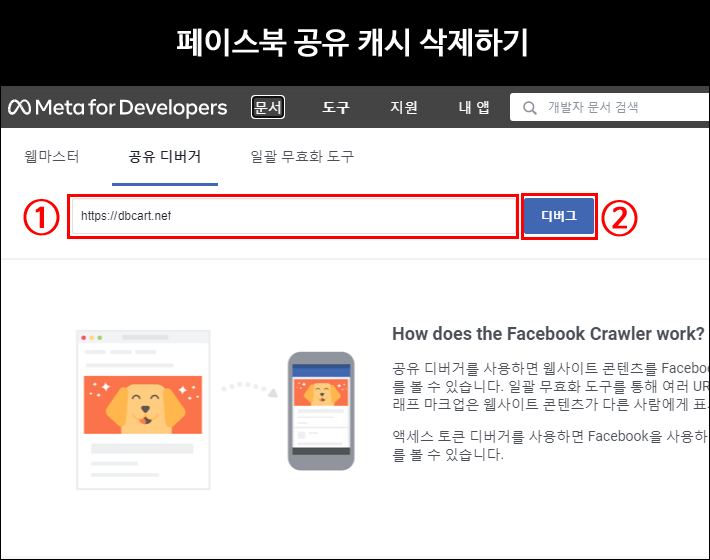Image resolution: width=710 pixels, height=560 pixels.
Task: Click the magnifier search icon
Action: pyautogui.click(x=529, y=107)
